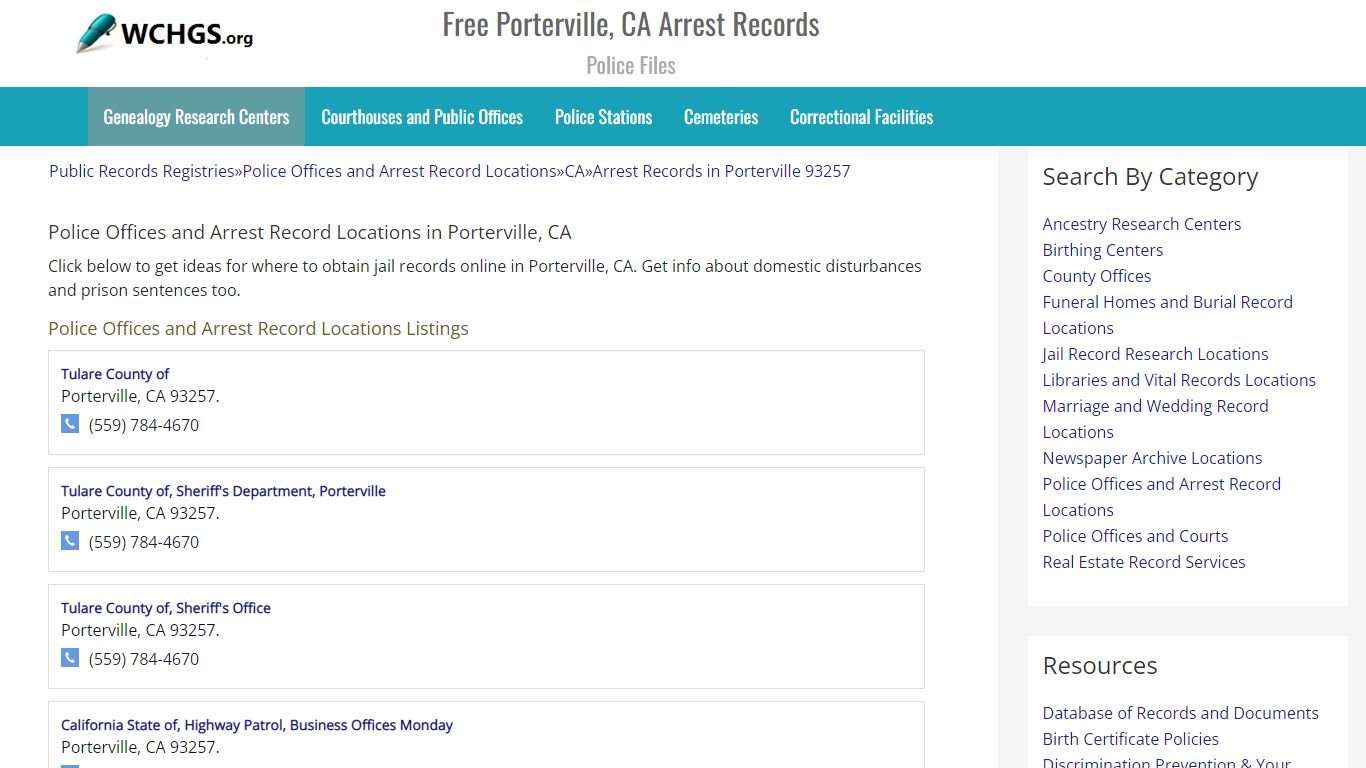Image resolution: width=1366 pixels, height=768 pixels.
Task: Open Courthouses and Public Offices menu
Action: tap(422, 117)
